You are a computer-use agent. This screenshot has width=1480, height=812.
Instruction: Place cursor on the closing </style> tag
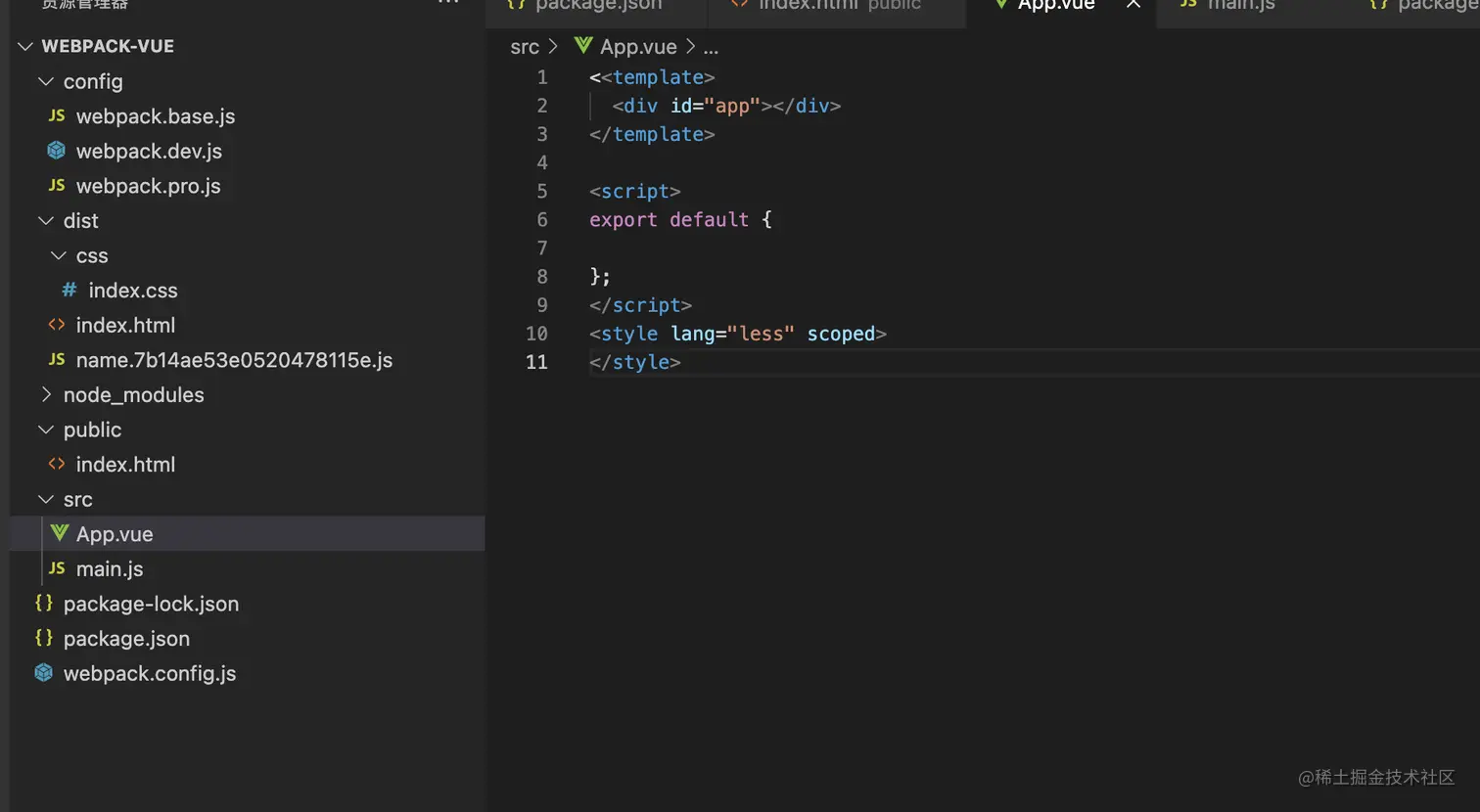click(634, 362)
